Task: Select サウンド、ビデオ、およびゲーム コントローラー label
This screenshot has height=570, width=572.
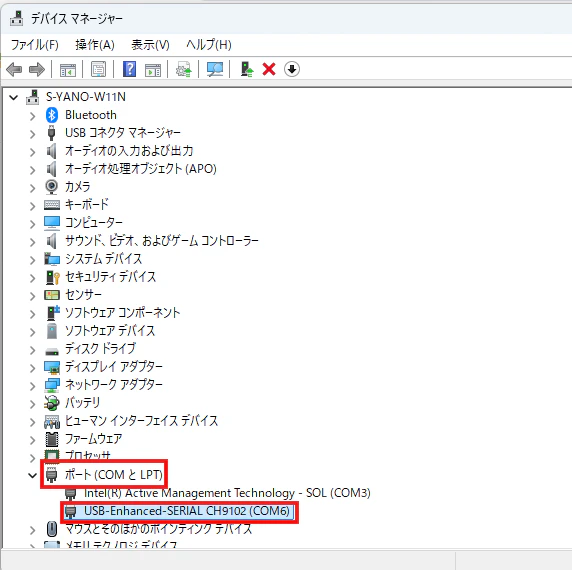Action: point(162,241)
